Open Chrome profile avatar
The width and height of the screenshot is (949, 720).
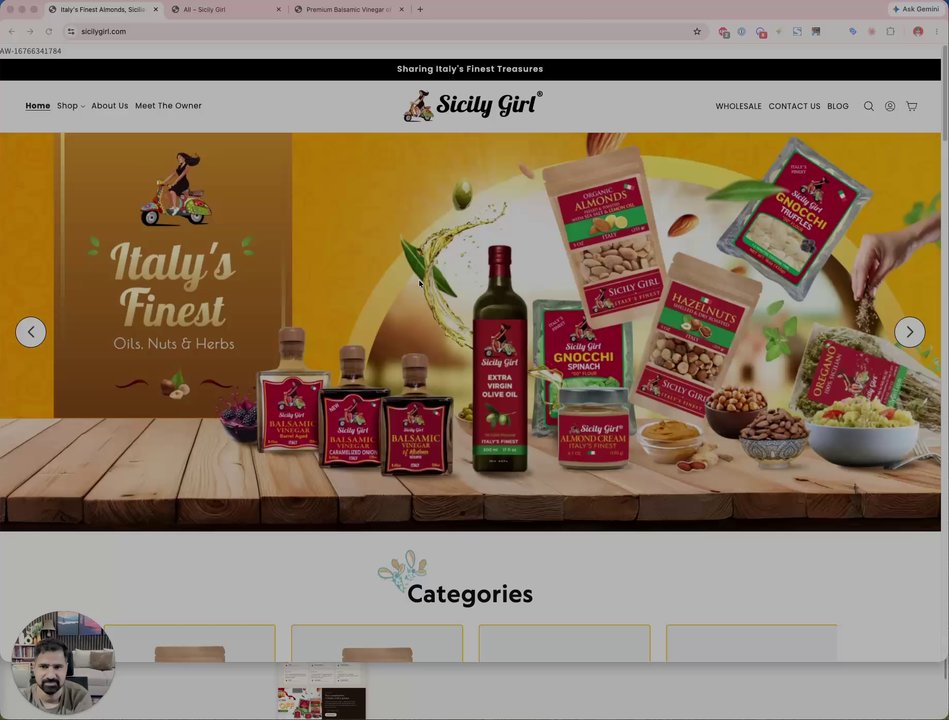[918, 31]
